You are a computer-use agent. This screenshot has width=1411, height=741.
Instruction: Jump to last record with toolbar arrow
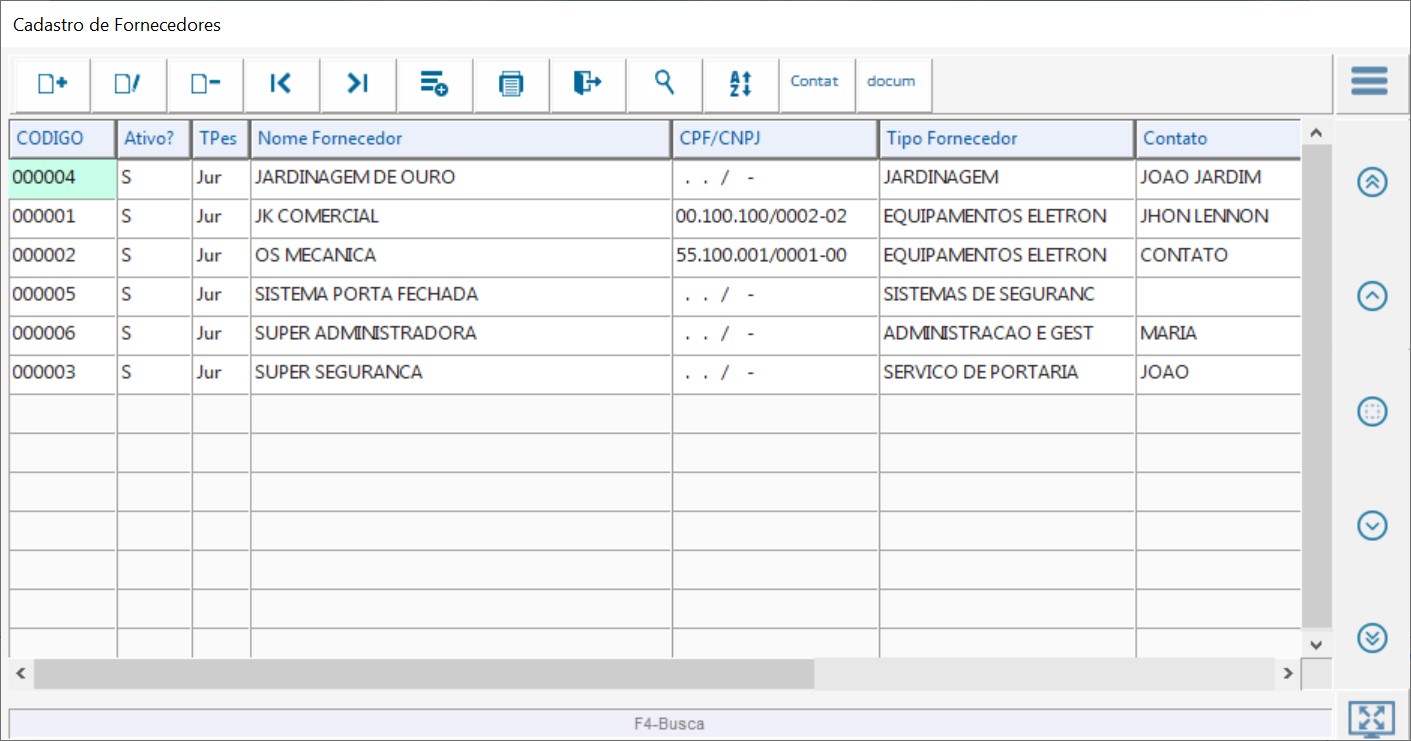click(358, 84)
